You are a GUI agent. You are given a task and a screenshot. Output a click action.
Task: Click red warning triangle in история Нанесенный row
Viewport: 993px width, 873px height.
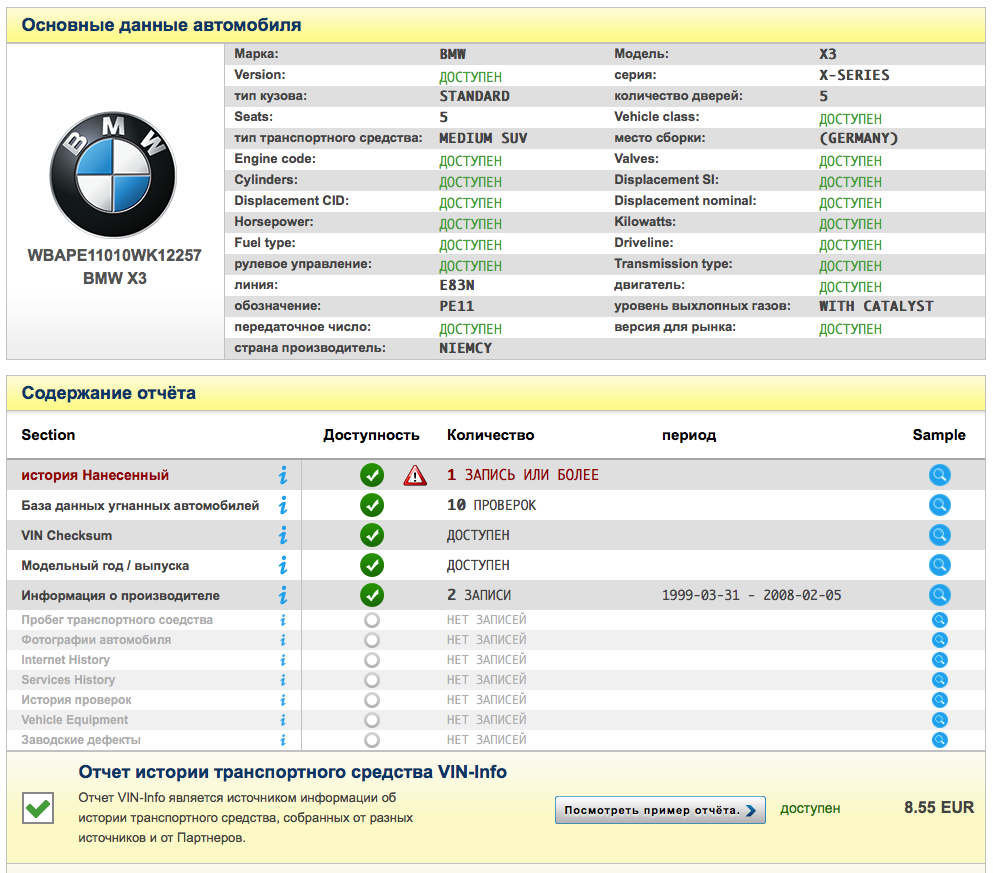pyautogui.click(x=415, y=475)
